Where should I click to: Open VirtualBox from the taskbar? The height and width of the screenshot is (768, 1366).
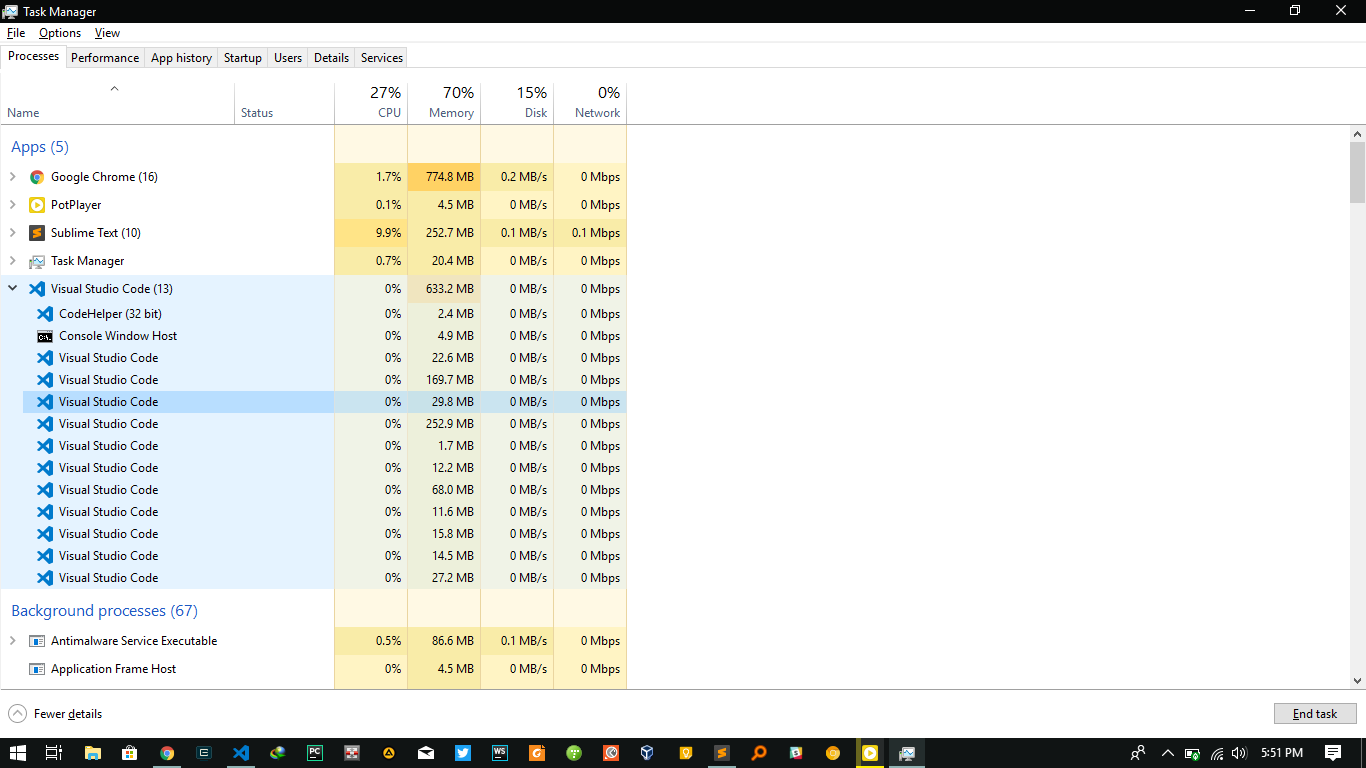click(648, 753)
